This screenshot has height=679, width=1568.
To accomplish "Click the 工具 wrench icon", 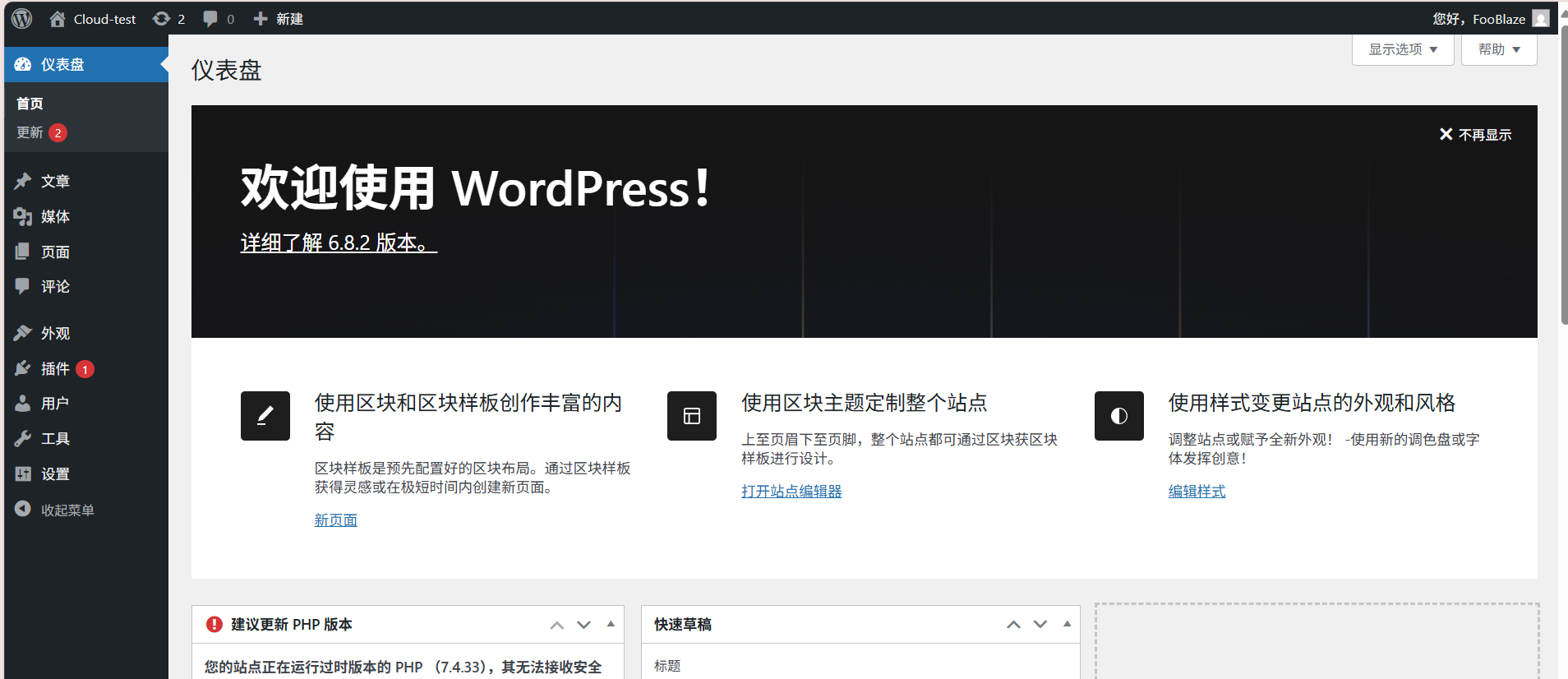I will point(23,438).
